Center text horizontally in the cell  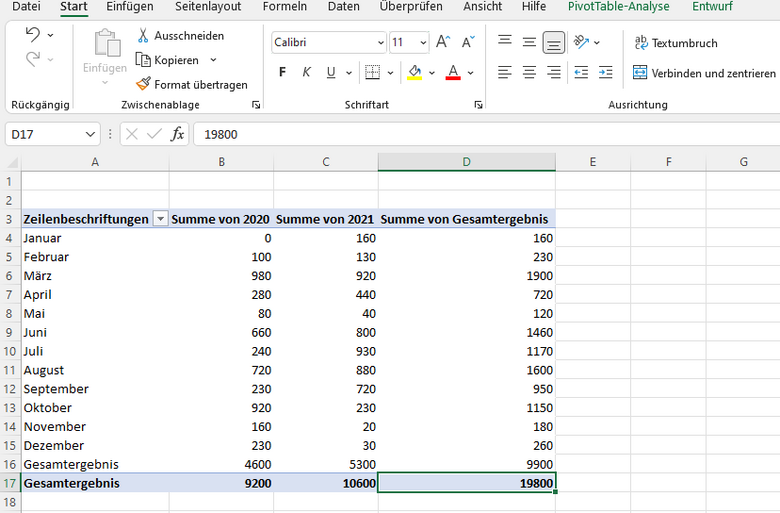[529, 73]
